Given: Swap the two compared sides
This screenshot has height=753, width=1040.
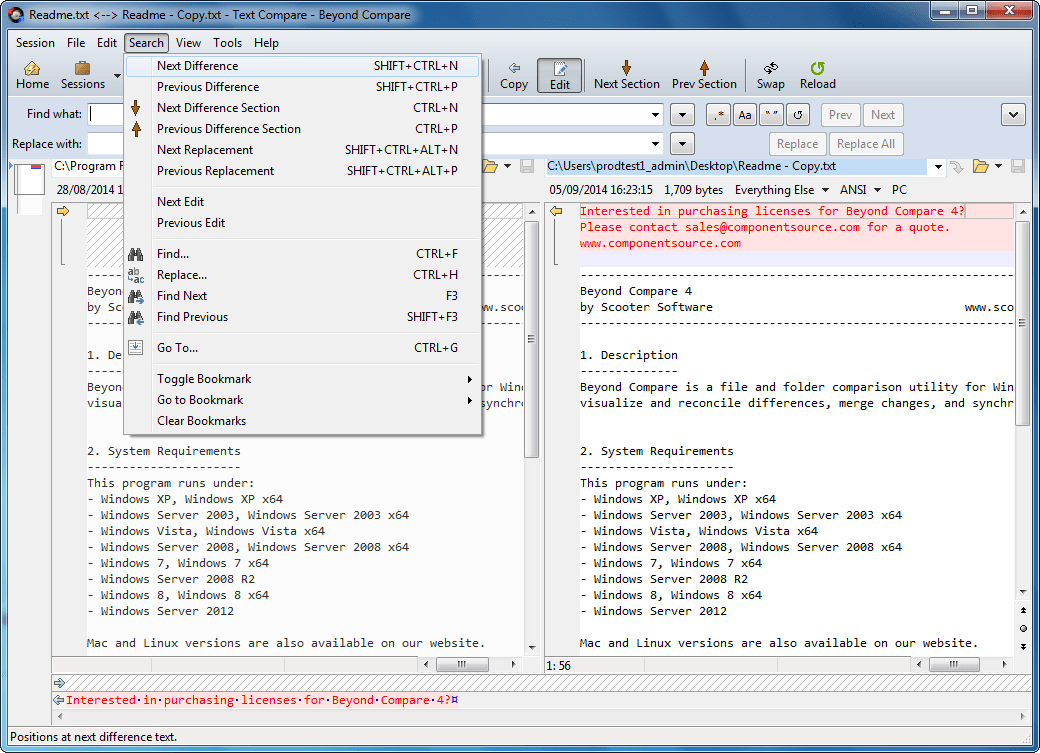Looking at the screenshot, I should 770,68.
